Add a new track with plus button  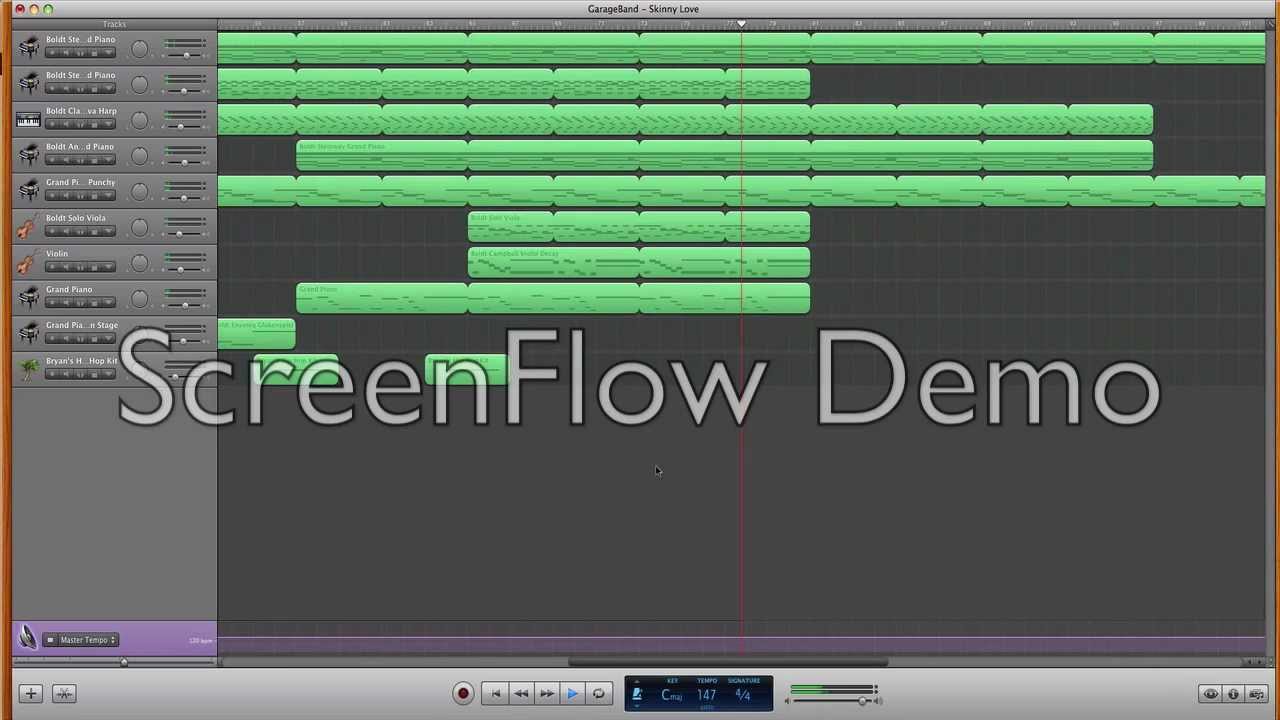coord(30,693)
